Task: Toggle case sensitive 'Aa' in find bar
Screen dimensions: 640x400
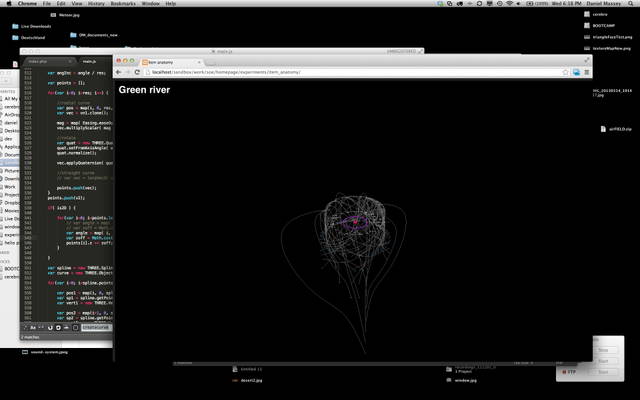Action: click(x=33, y=327)
